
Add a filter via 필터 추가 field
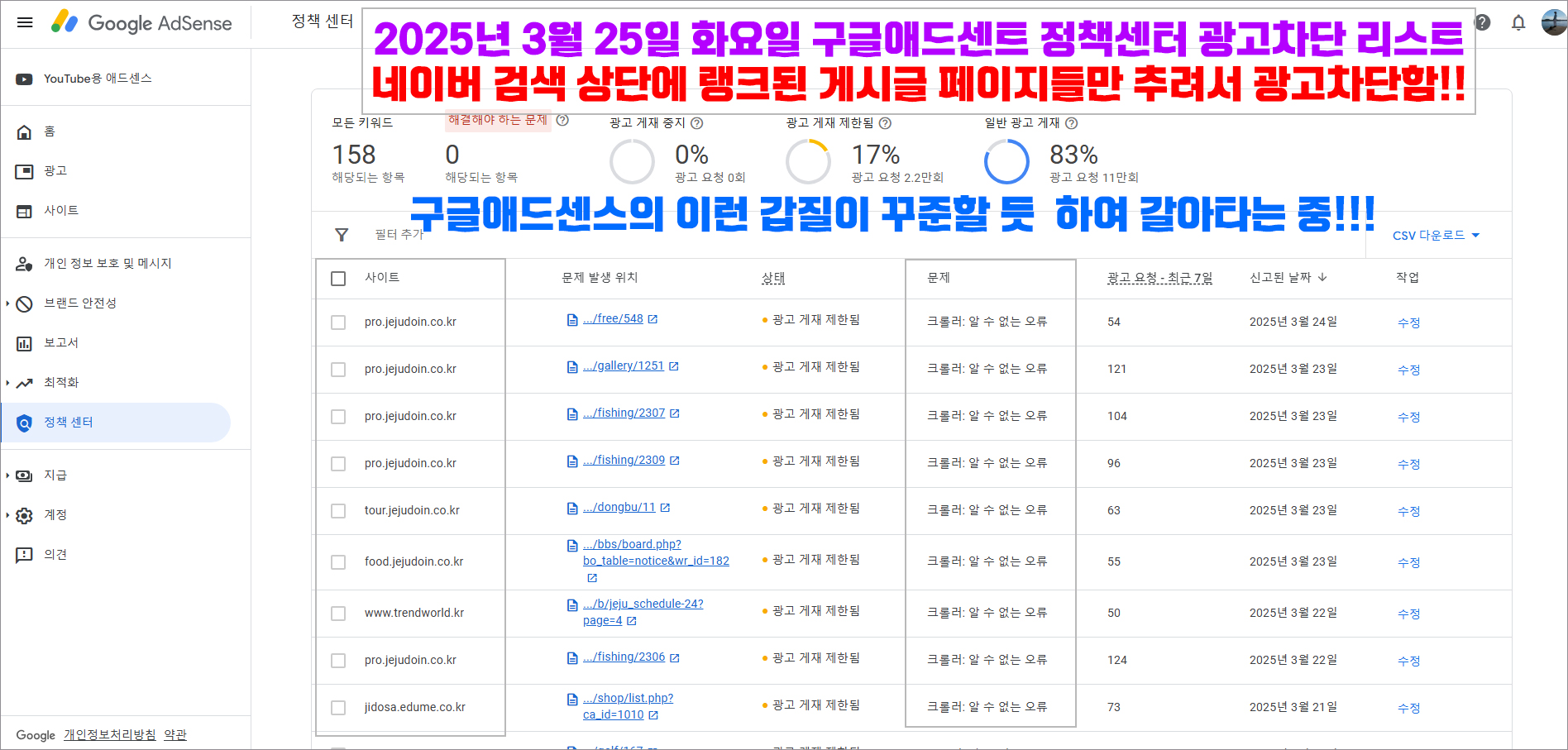tap(399, 235)
